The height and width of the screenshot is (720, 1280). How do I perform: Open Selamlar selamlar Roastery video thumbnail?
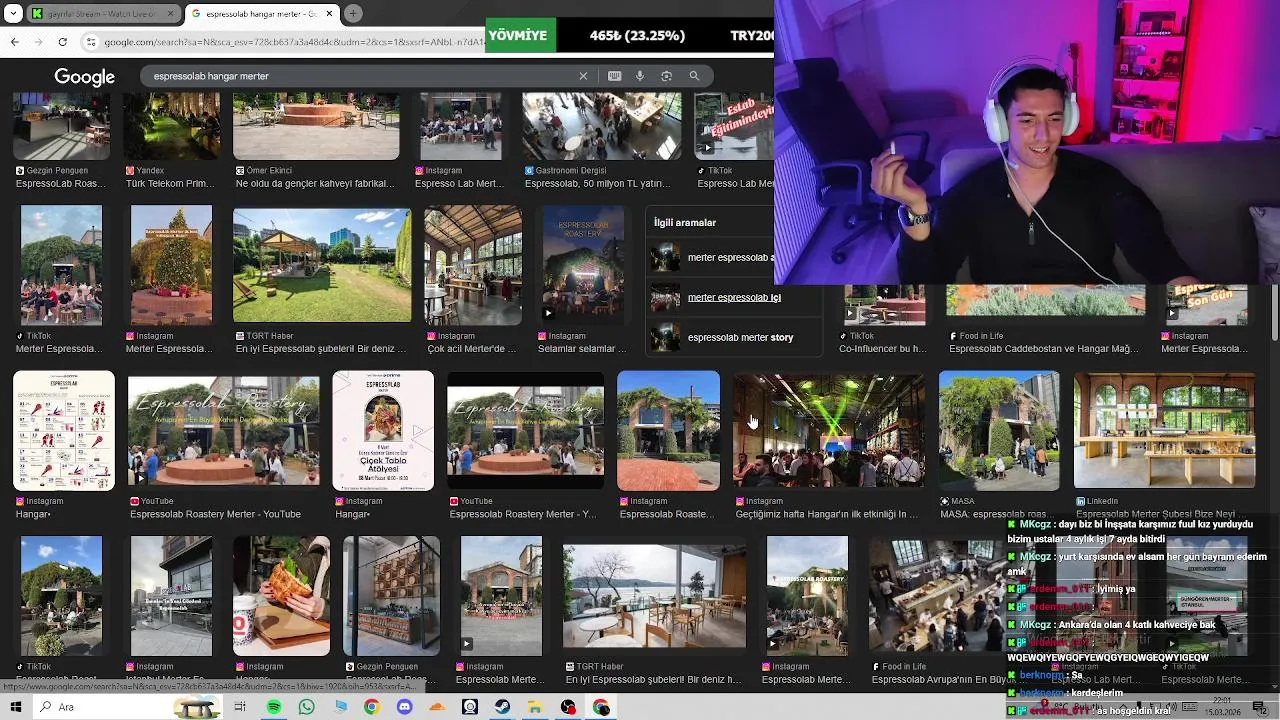[x=583, y=265]
